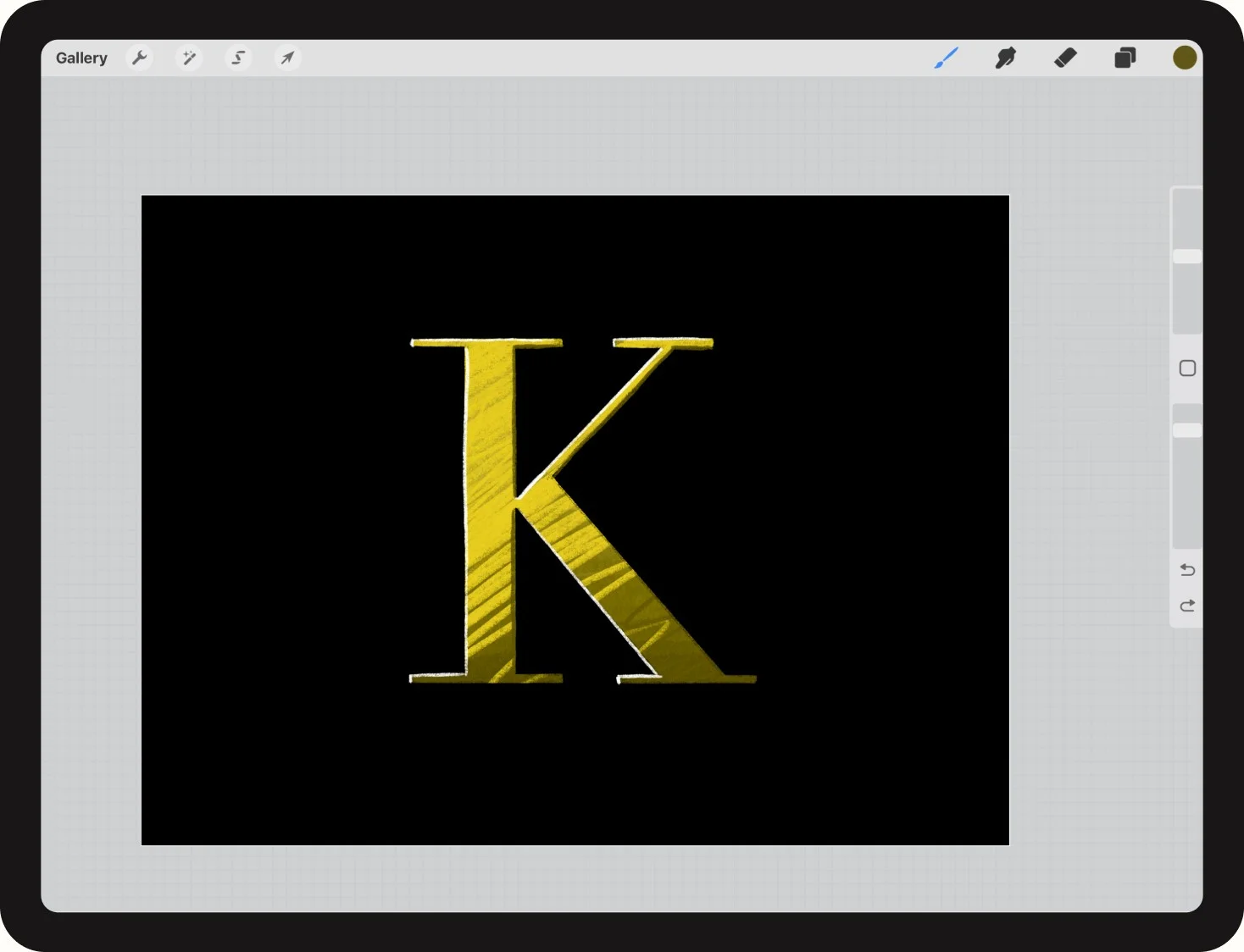Click the brush opacity slider handle

coord(1186,430)
